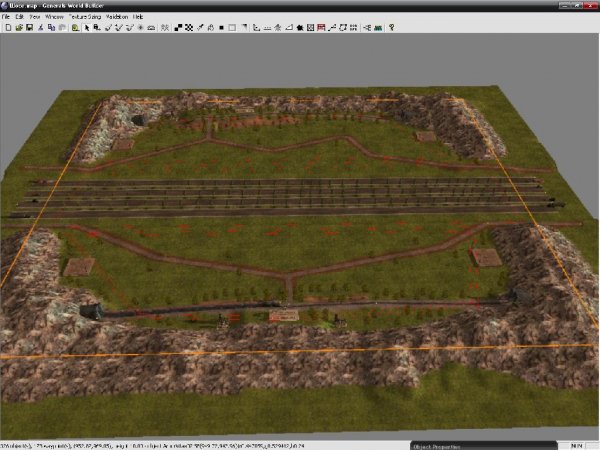Open the File menu

pos(6,17)
